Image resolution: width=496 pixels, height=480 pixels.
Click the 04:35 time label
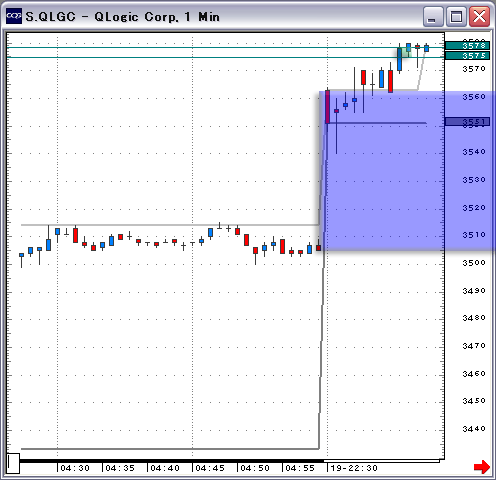(120, 468)
